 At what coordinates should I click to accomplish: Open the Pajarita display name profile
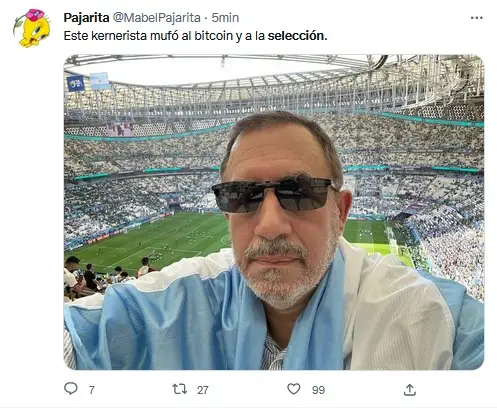point(86,18)
